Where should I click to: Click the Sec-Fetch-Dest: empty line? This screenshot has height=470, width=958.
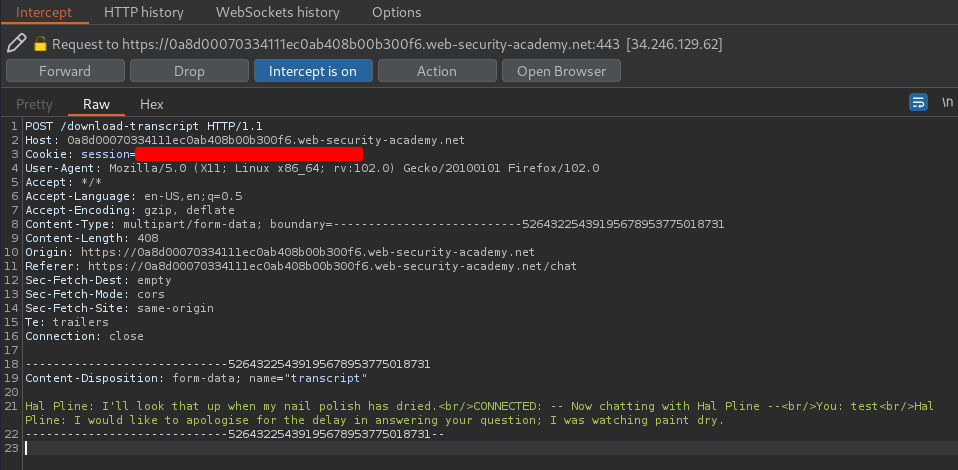(98, 281)
